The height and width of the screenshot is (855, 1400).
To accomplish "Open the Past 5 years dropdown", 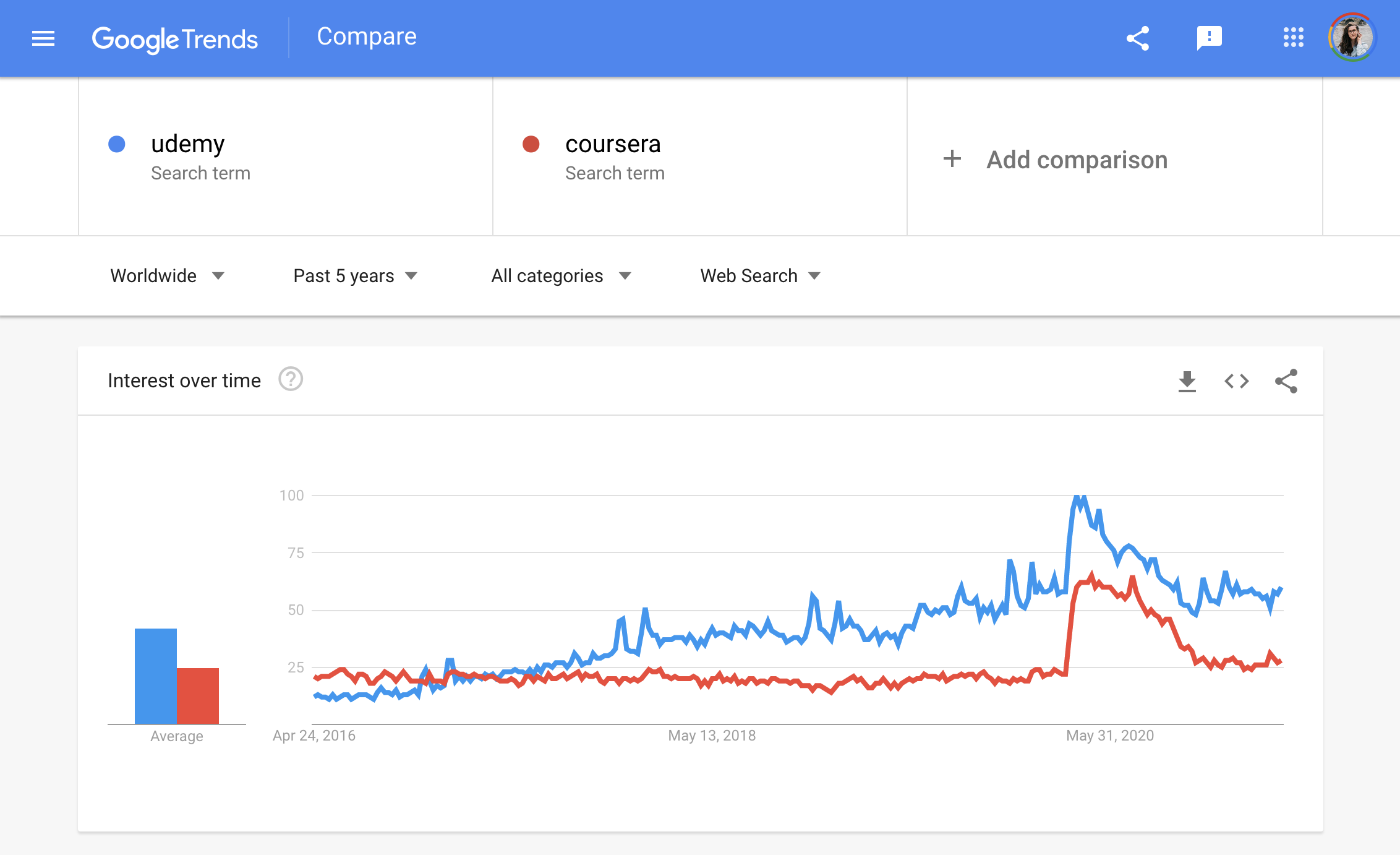I will coord(355,276).
